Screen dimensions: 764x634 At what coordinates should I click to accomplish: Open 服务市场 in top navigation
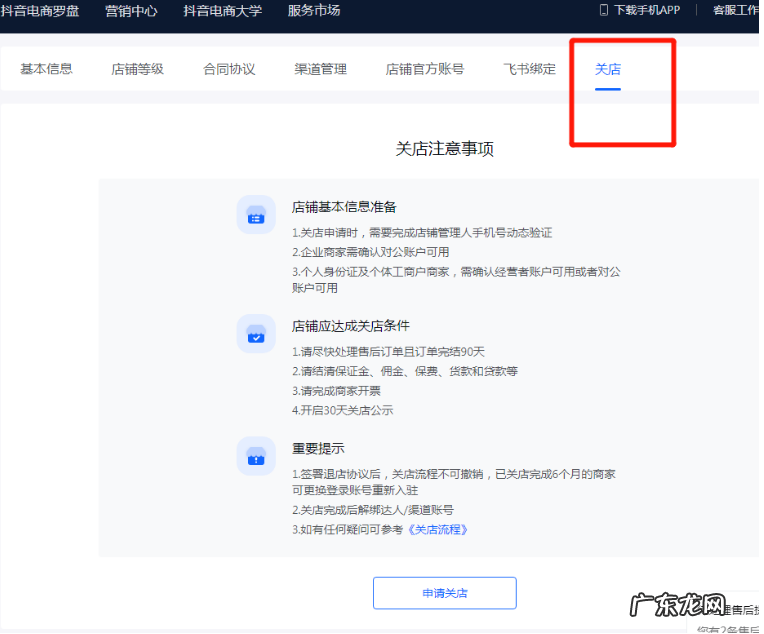click(x=314, y=11)
